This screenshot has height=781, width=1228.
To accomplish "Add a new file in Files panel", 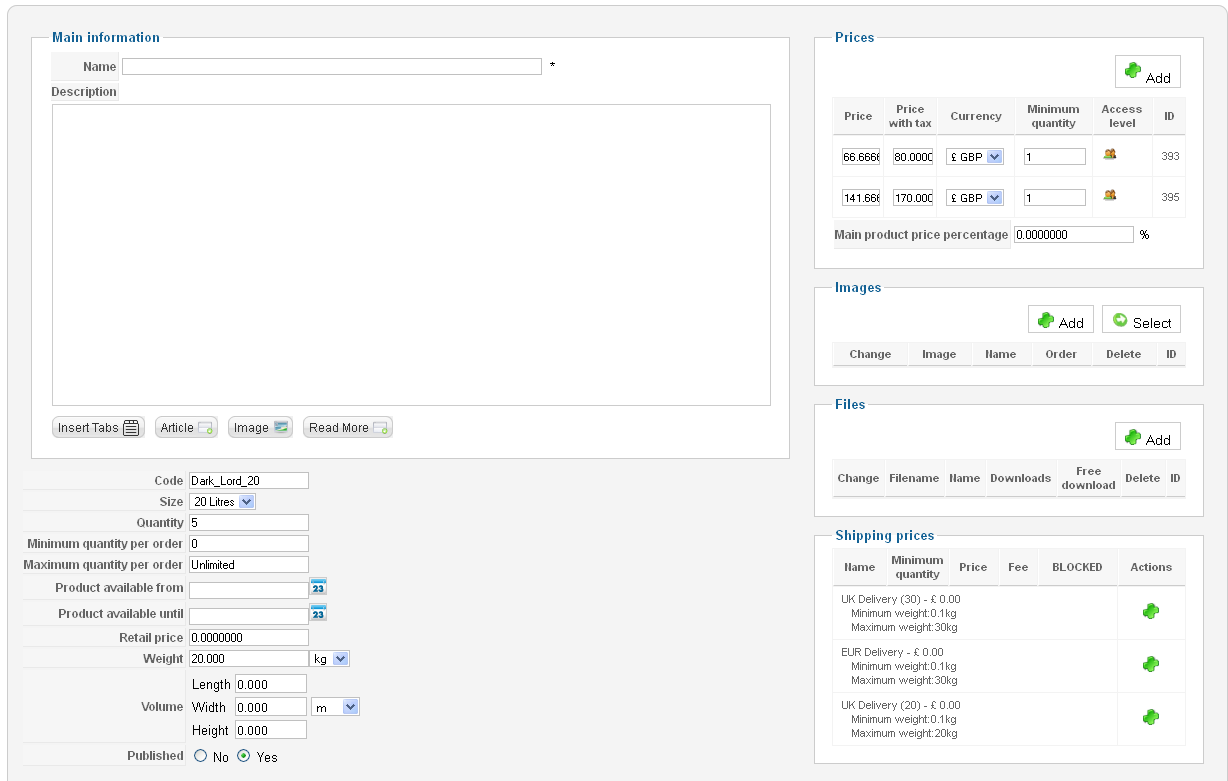I will coord(1147,438).
